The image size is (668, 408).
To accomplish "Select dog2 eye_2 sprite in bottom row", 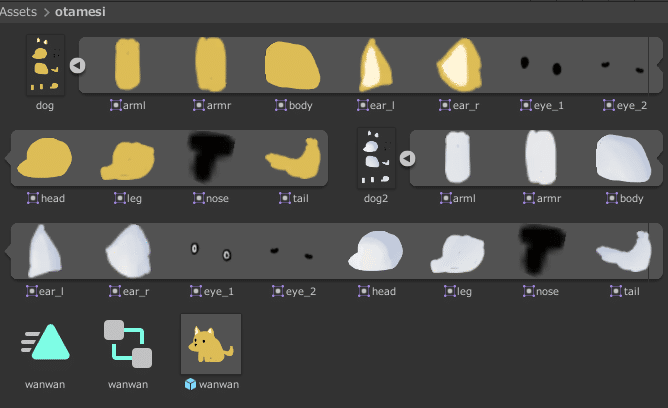I will point(292,253).
